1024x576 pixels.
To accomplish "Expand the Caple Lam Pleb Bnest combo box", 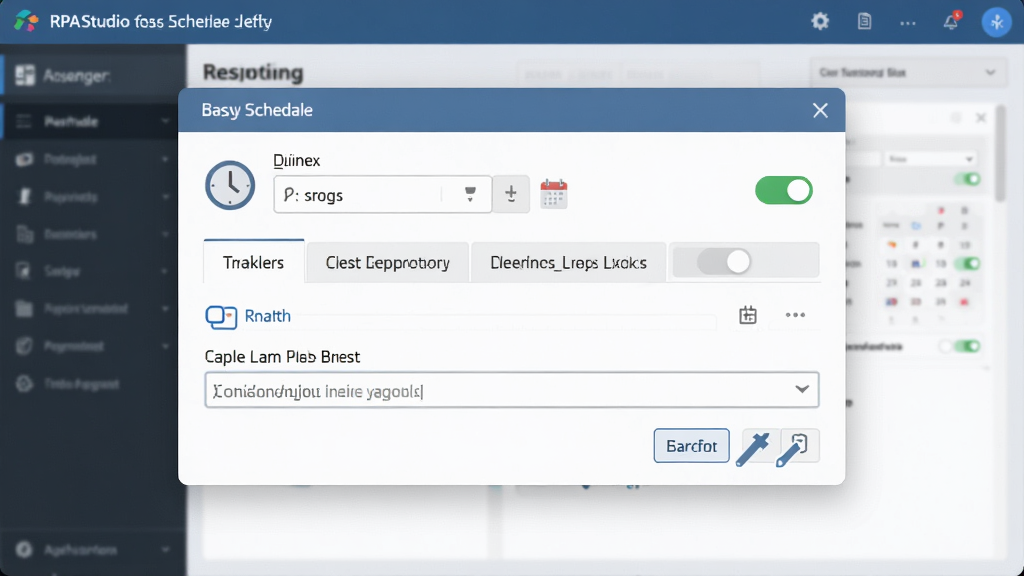I will pyautogui.click(x=511, y=390).
